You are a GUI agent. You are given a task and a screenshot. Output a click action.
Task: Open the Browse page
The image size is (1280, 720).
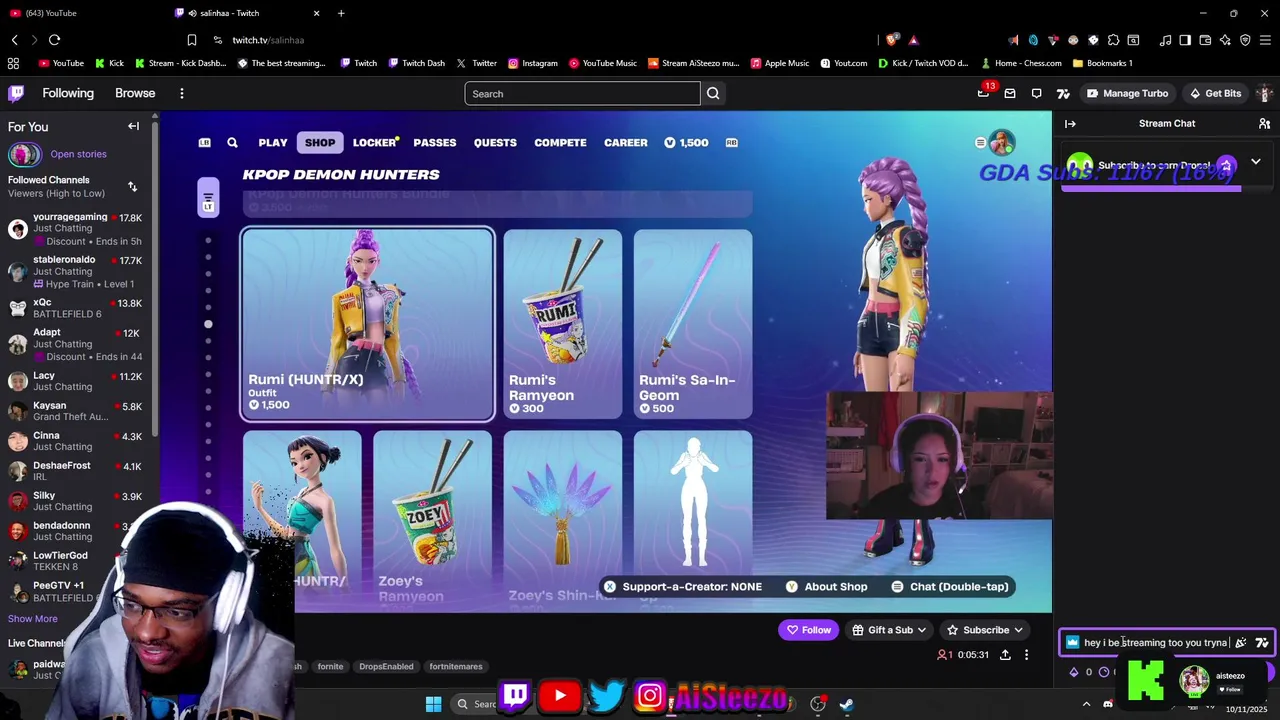point(135,93)
